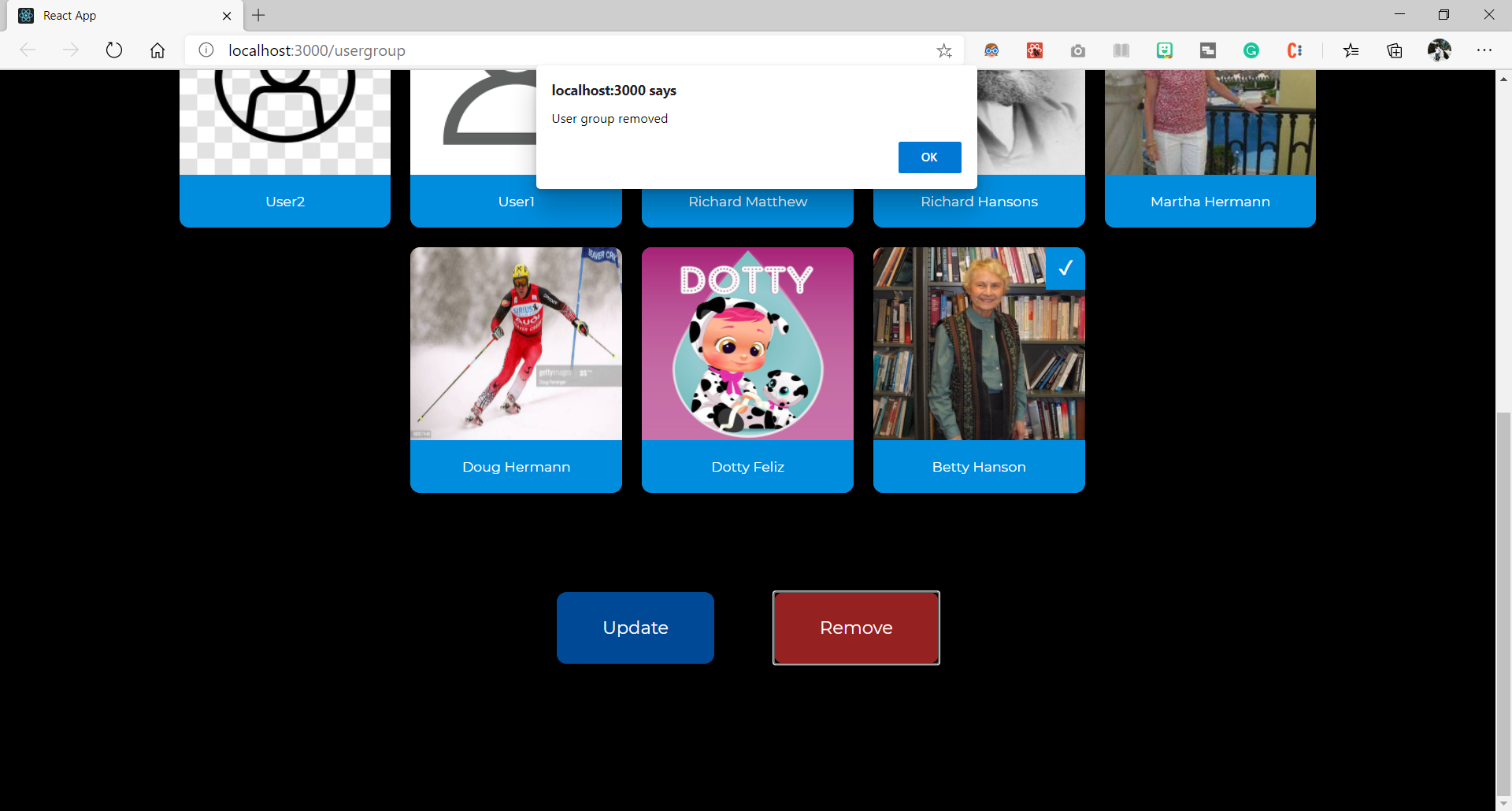The image size is (1512, 811).
Task: Close the React App tab
Action: coord(227,16)
